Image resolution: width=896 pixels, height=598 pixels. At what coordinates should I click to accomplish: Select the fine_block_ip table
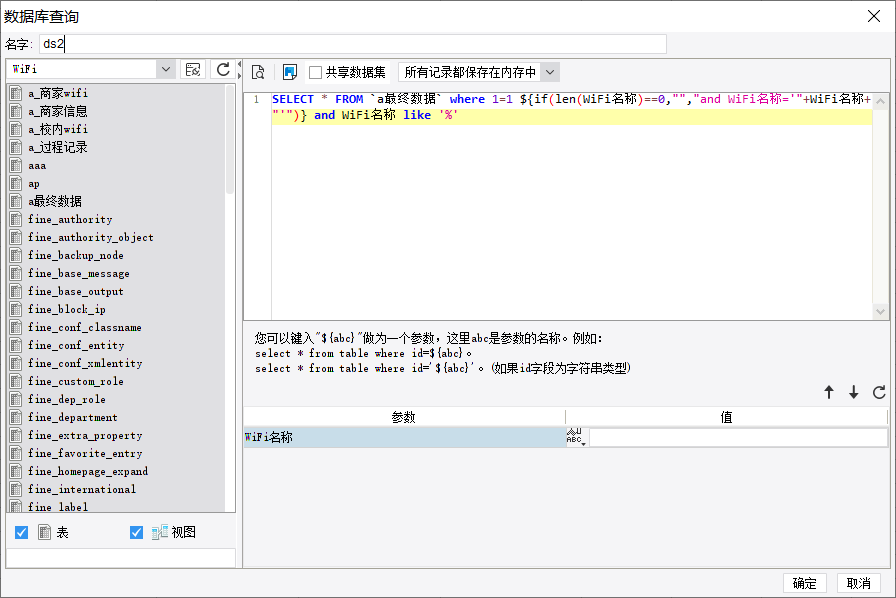coord(67,309)
